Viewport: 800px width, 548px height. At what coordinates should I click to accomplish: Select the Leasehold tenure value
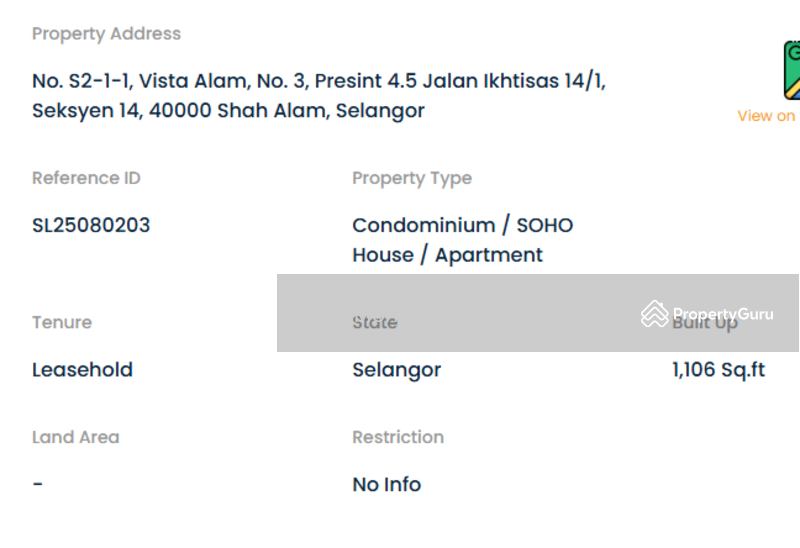82,369
